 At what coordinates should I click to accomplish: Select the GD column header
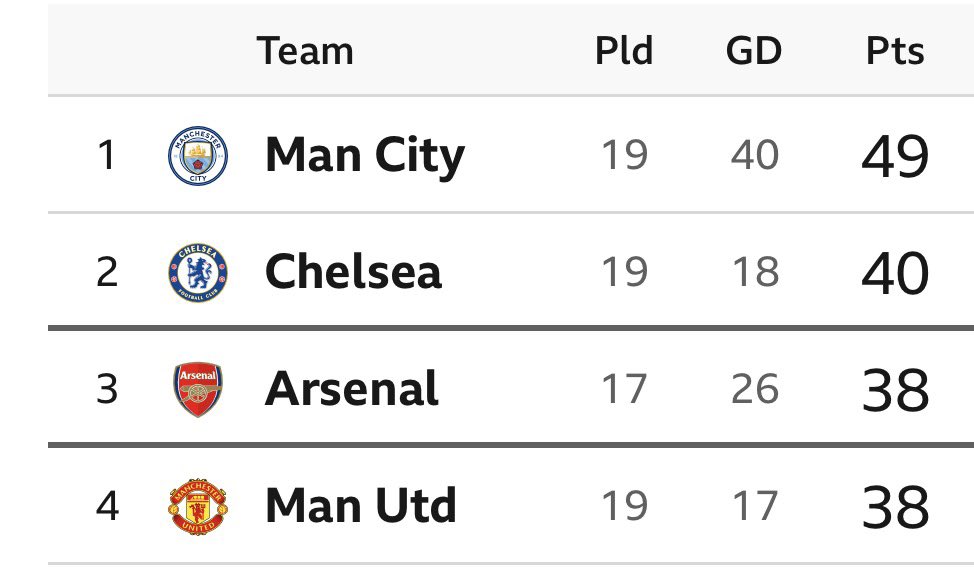(754, 51)
